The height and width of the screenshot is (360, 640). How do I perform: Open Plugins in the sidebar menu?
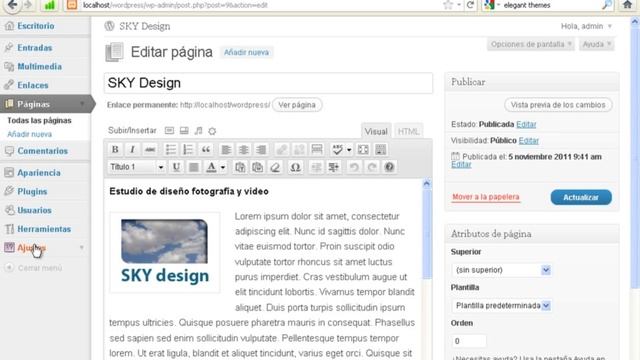pos(32,191)
